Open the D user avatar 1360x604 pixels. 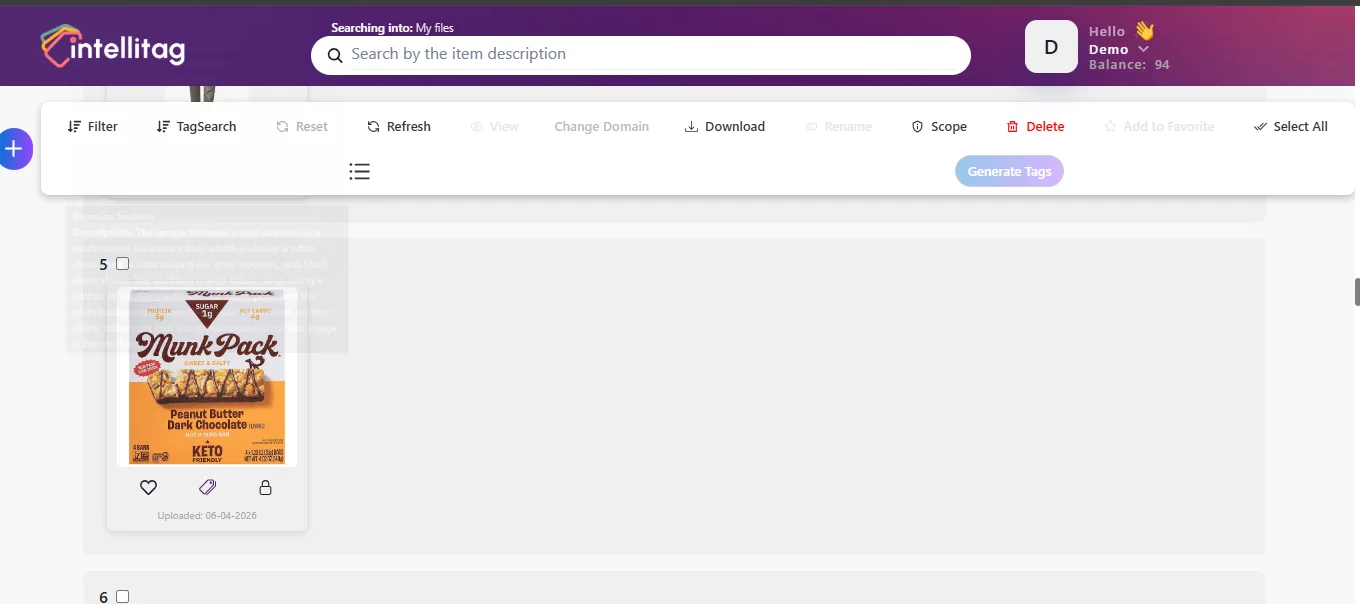pyautogui.click(x=1051, y=47)
